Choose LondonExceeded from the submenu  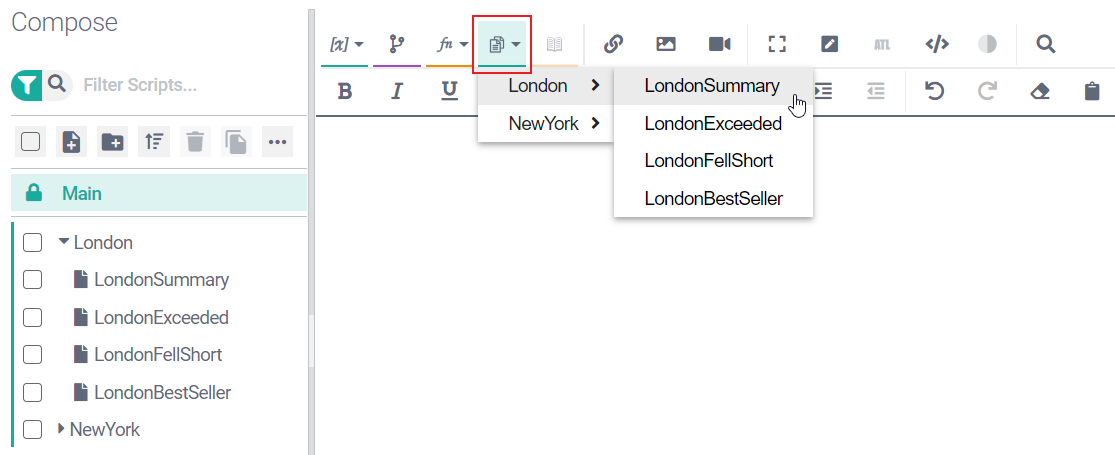(712, 124)
